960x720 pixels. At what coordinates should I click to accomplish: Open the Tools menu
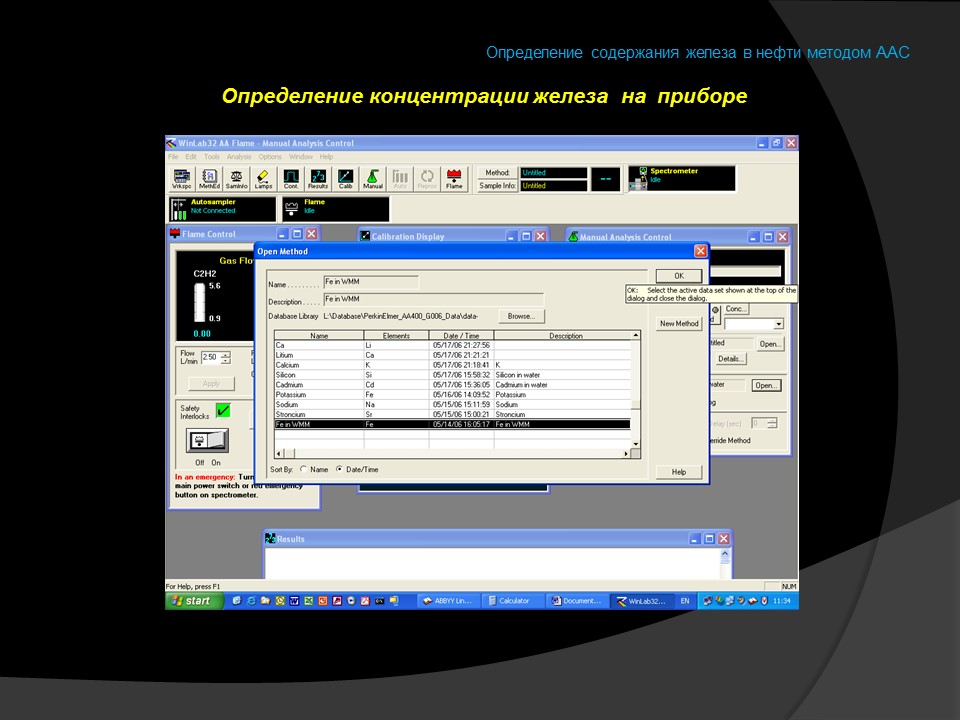pyautogui.click(x=212, y=157)
